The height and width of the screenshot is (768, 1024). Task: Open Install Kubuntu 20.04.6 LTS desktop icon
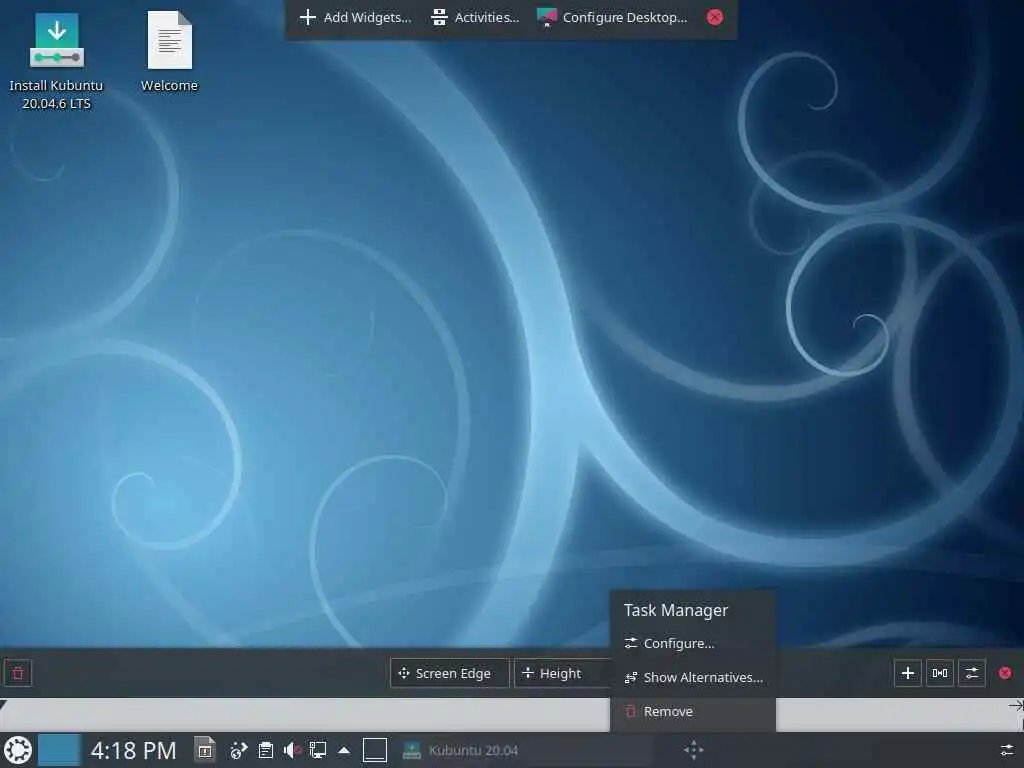click(x=56, y=60)
